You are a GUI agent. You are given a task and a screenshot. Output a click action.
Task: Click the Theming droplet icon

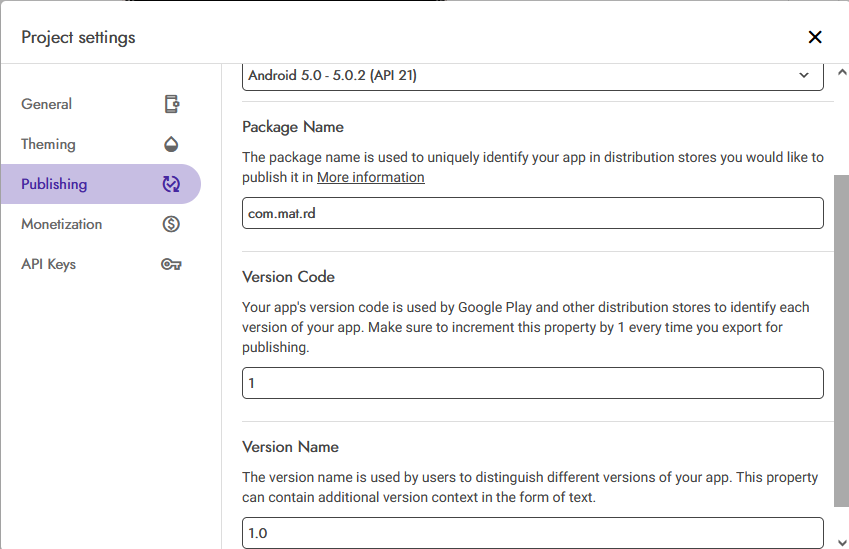click(x=171, y=144)
